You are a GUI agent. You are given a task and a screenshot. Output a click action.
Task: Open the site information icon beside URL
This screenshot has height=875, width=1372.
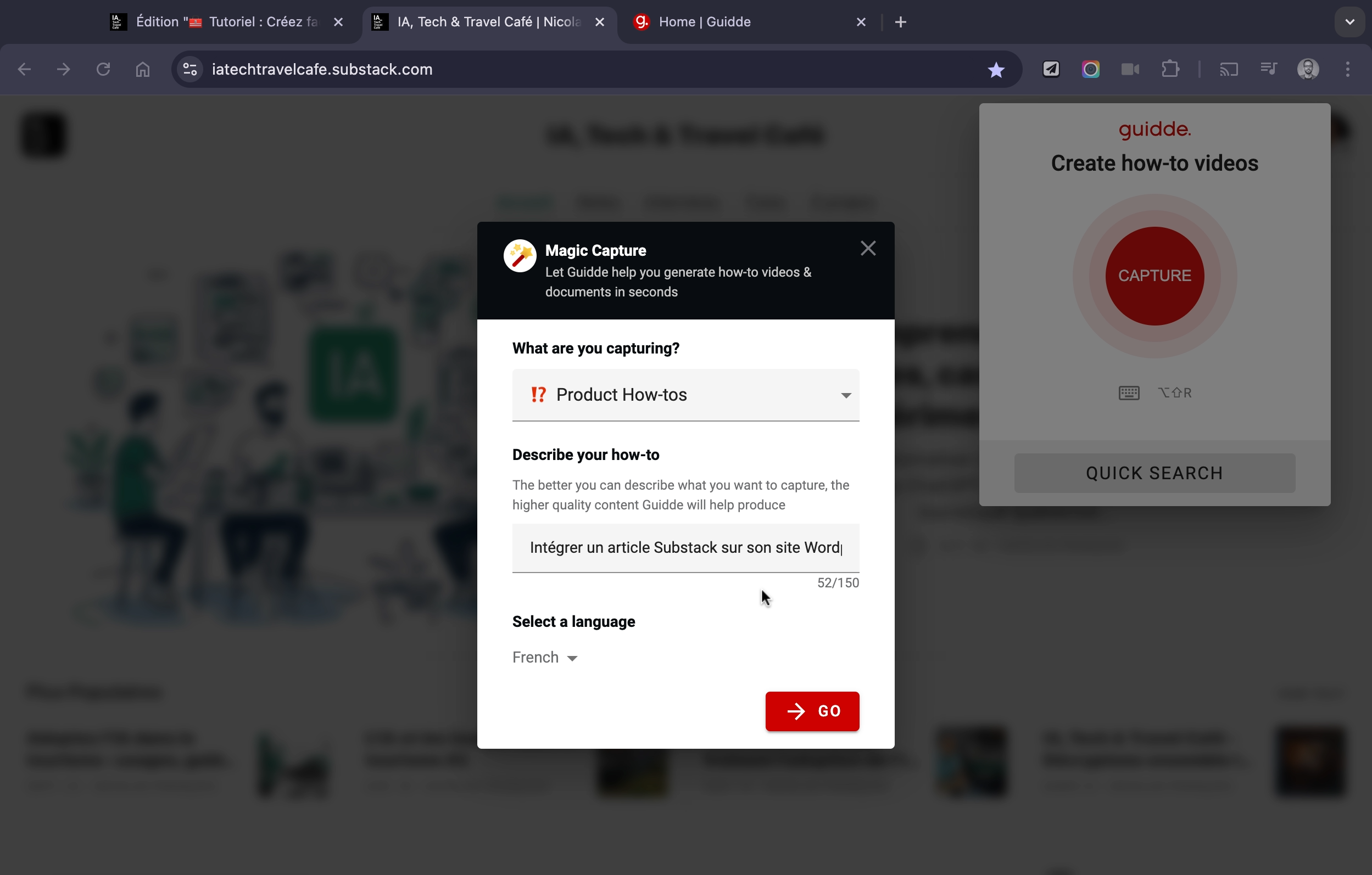click(190, 70)
